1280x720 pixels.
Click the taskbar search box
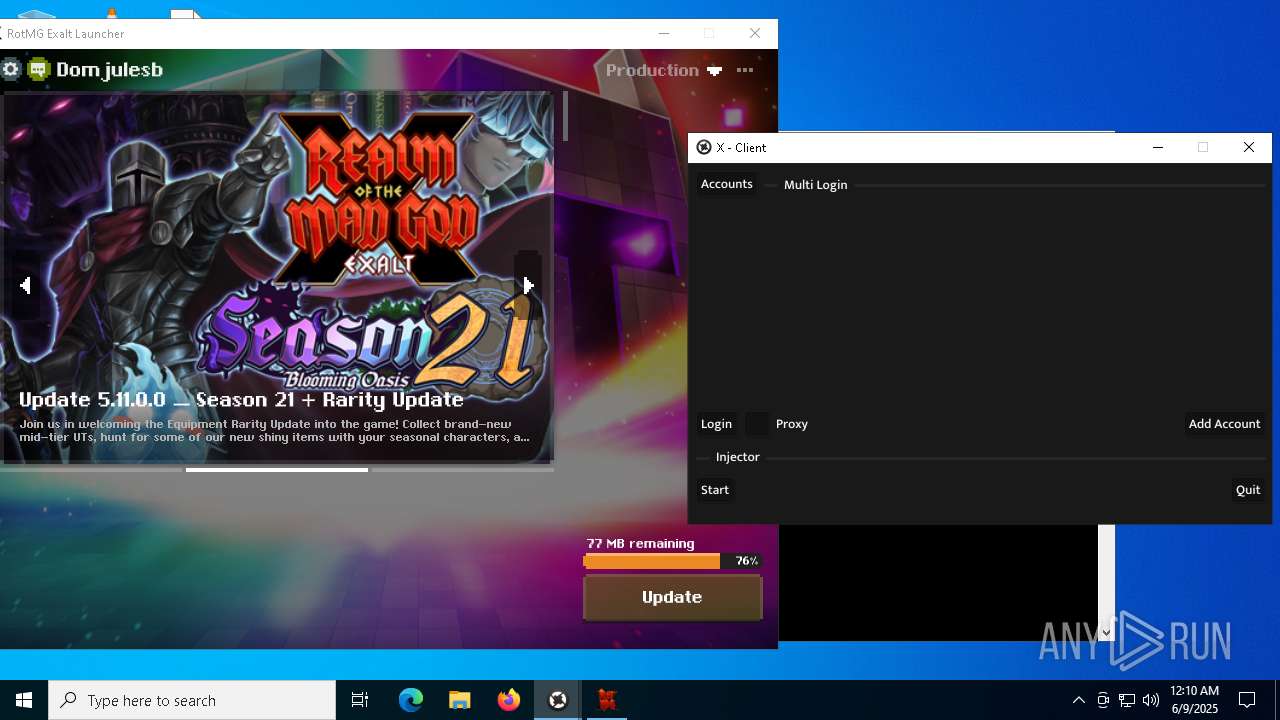192,700
